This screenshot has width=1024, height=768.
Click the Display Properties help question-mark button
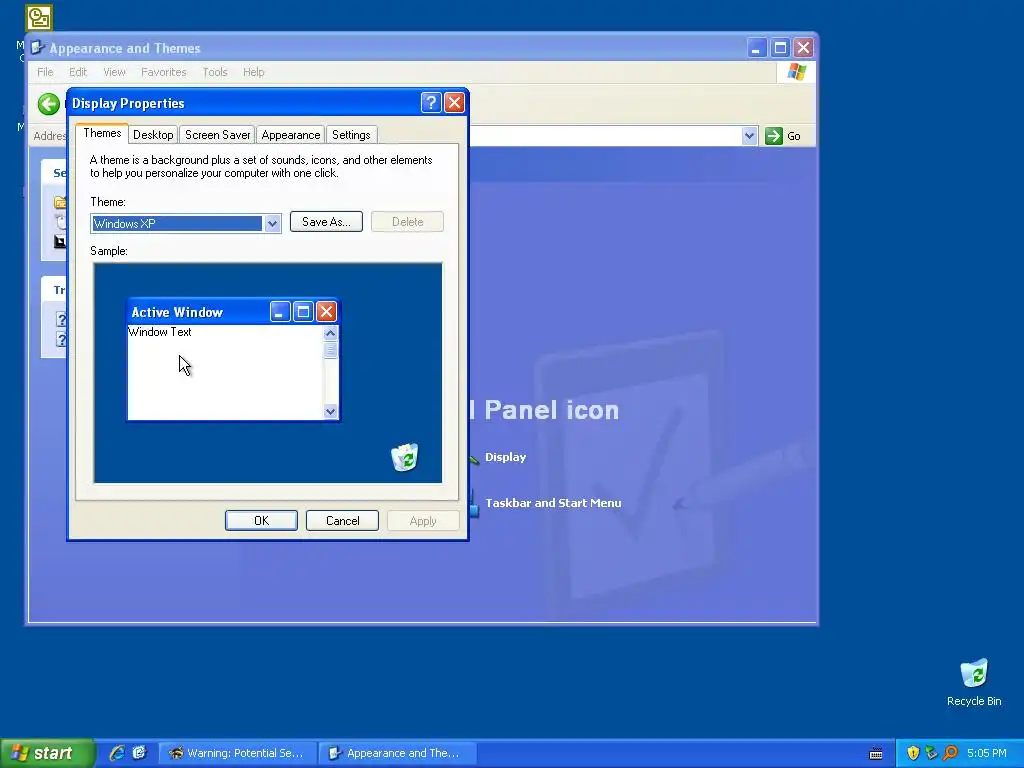[431, 103]
